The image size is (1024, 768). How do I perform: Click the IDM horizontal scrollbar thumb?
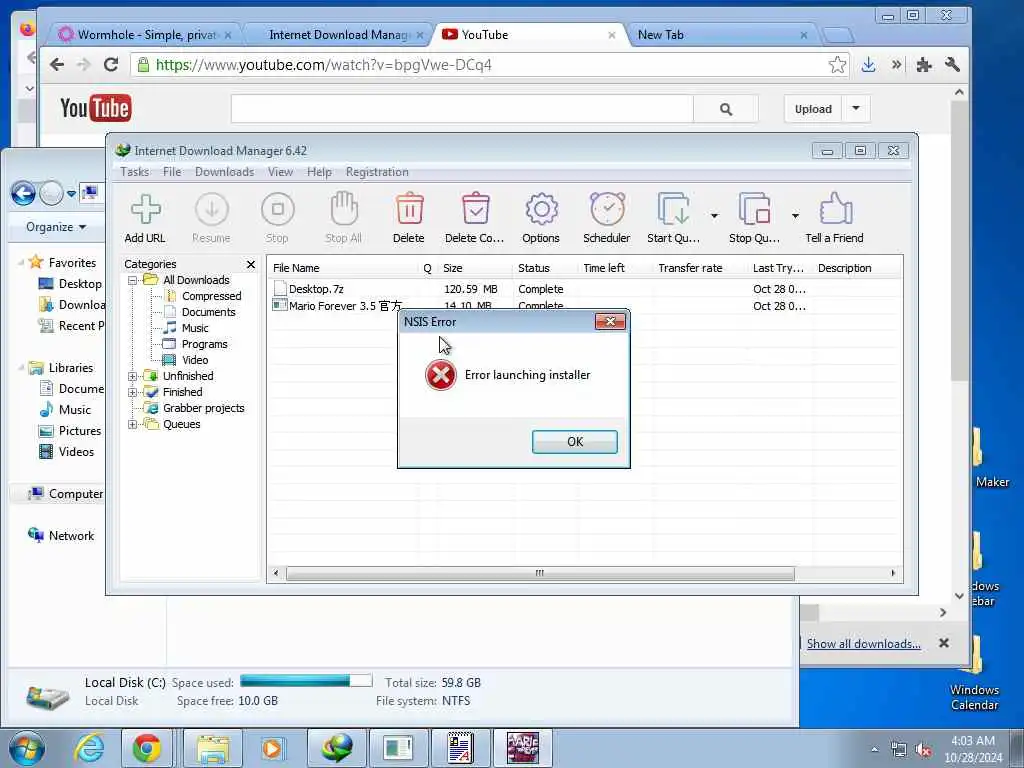click(540, 573)
